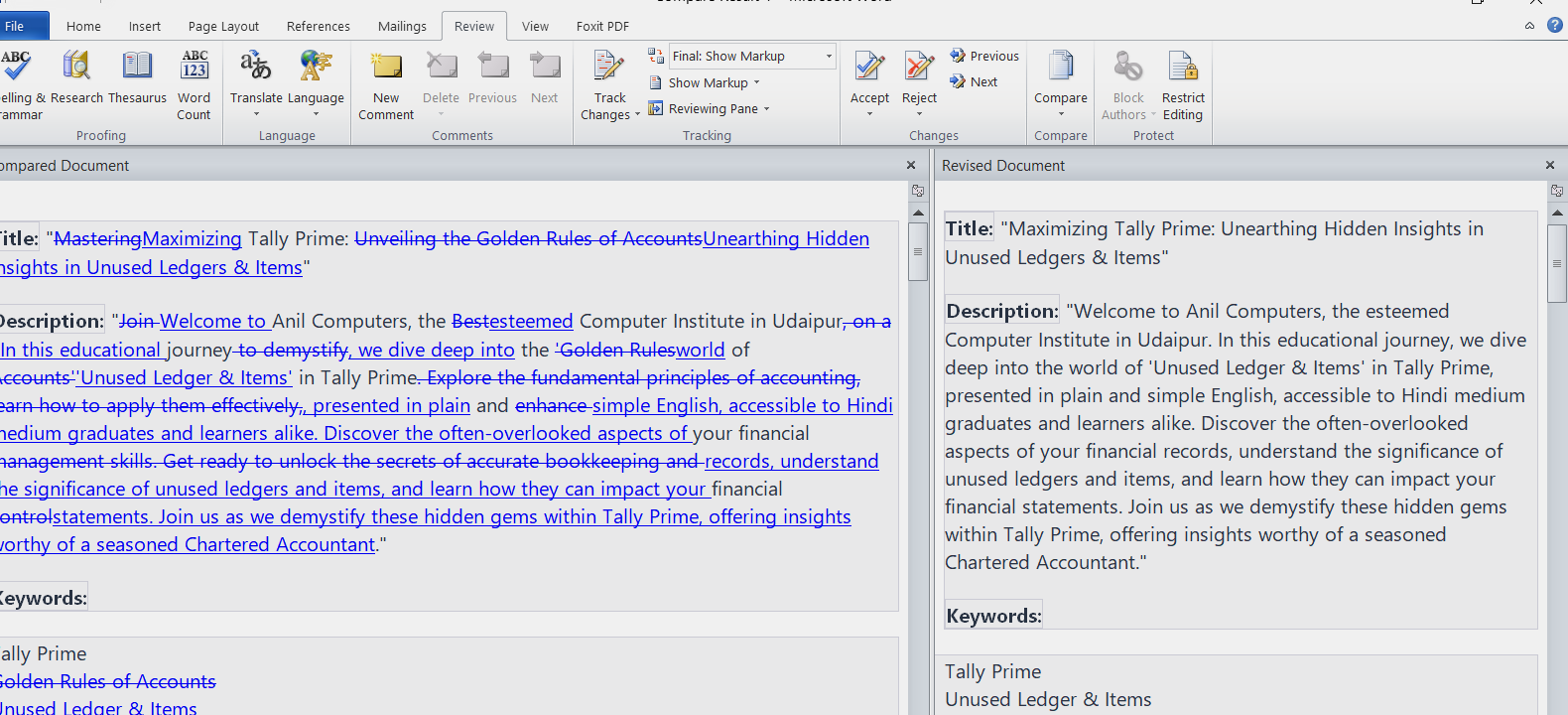
Task: Click the Research book icon
Action: click(x=76, y=68)
